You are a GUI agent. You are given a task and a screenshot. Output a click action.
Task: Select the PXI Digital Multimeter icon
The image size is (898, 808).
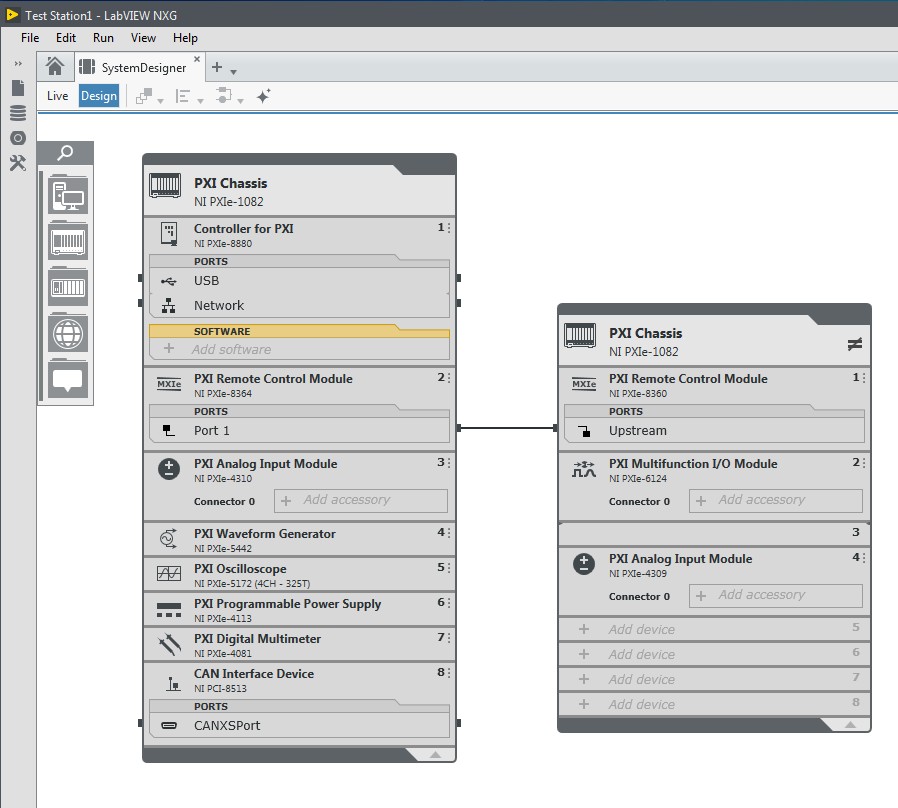(169, 644)
